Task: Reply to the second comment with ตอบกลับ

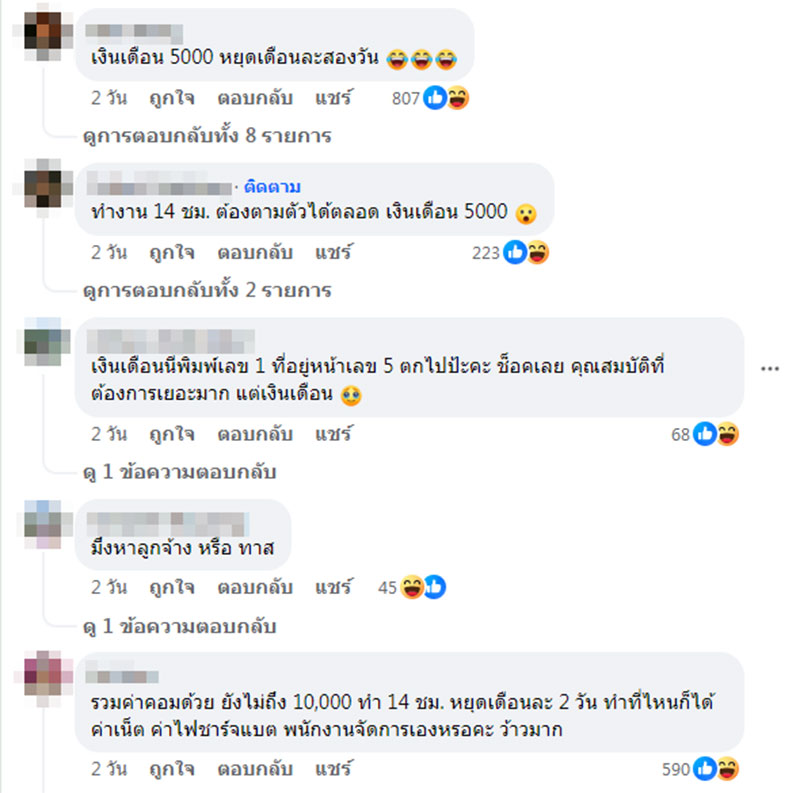Action: click(x=255, y=252)
